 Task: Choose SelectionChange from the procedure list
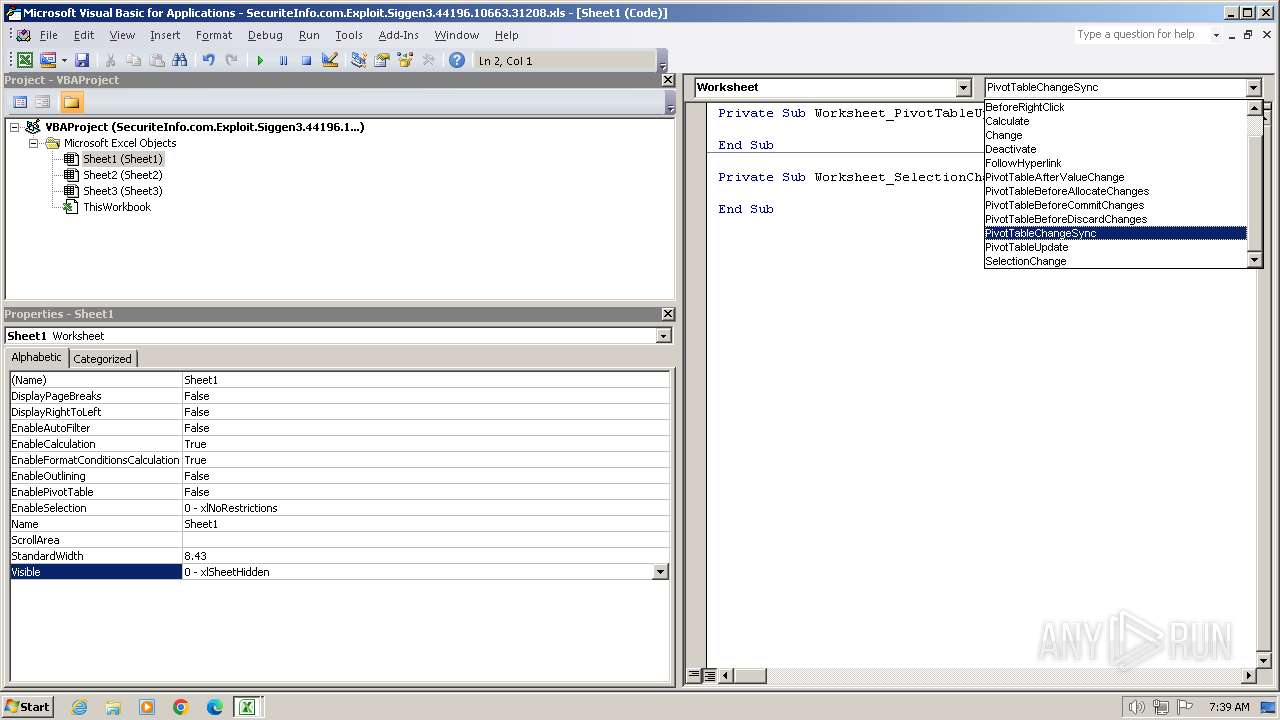pos(1115,261)
